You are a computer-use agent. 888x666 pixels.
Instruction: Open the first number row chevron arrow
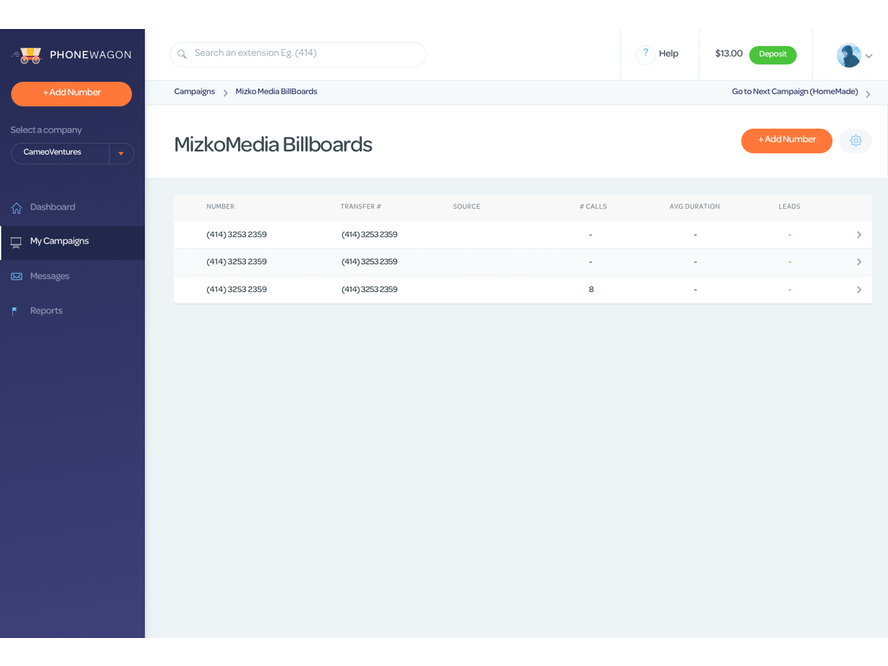(x=859, y=234)
